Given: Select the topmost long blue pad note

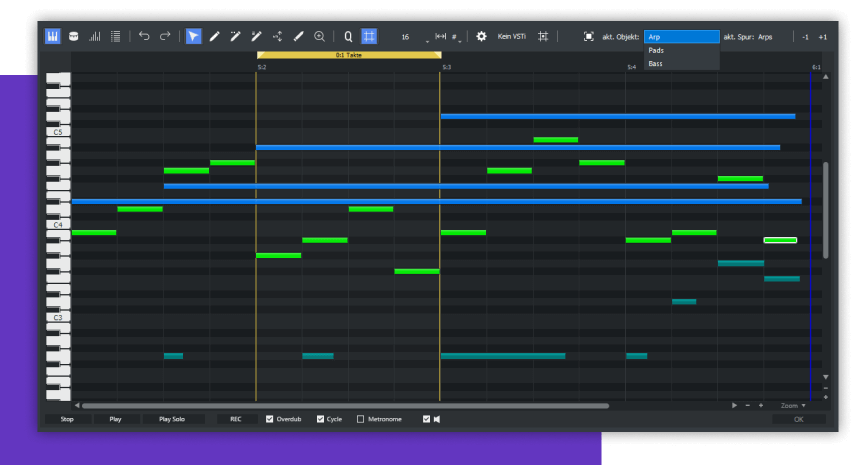Looking at the screenshot, I should pos(618,116).
